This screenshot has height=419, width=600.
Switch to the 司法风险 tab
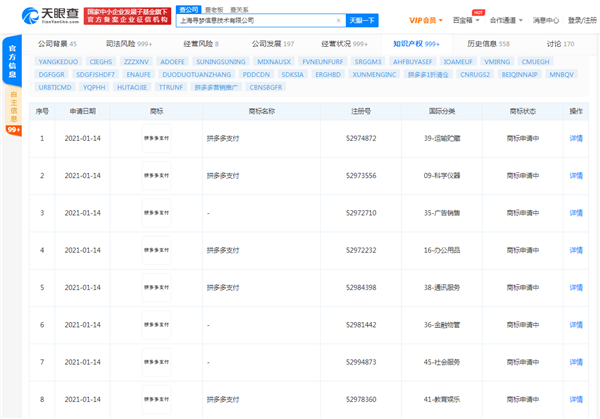pyautogui.click(x=128, y=45)
